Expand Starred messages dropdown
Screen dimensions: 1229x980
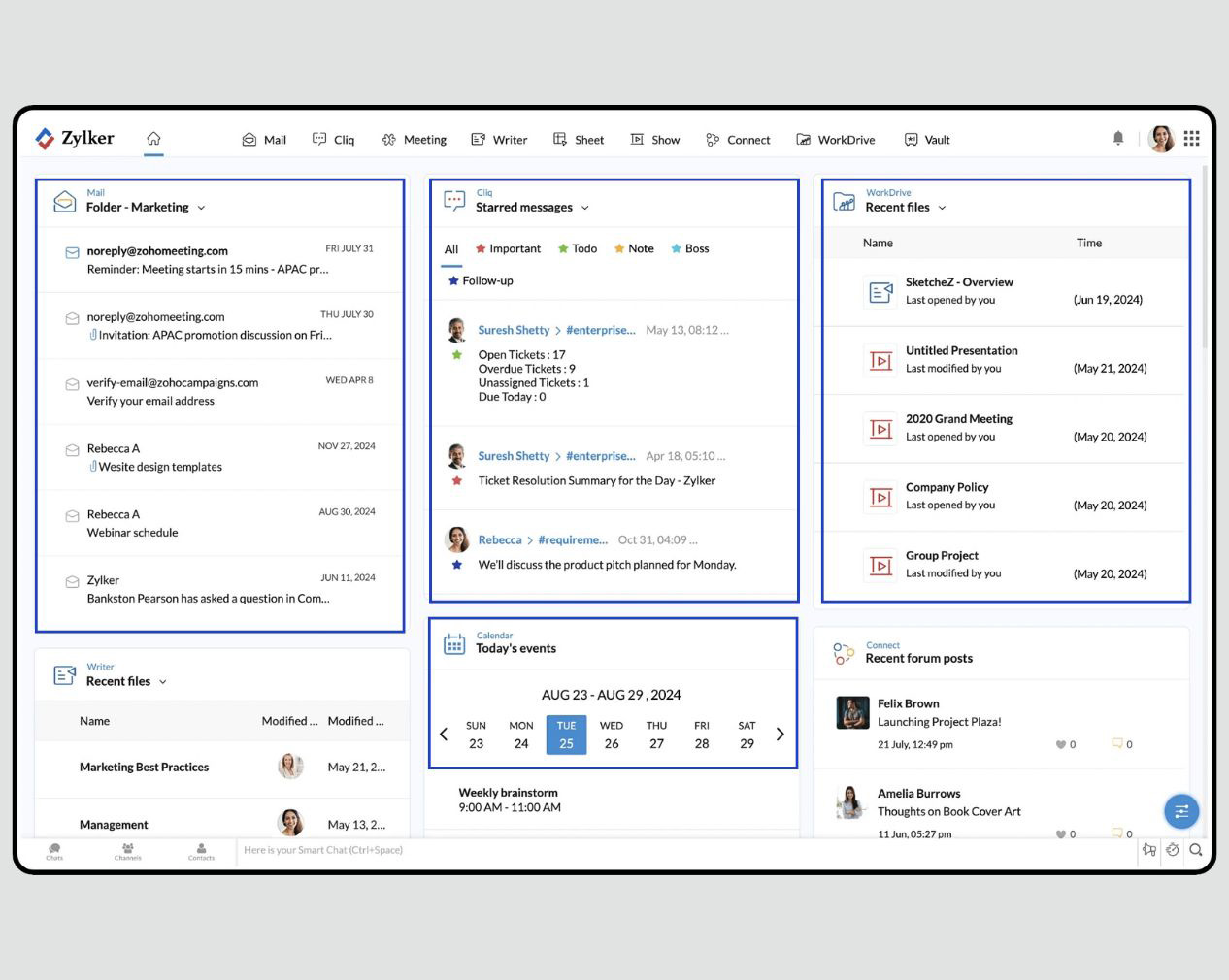pos(585,208)
